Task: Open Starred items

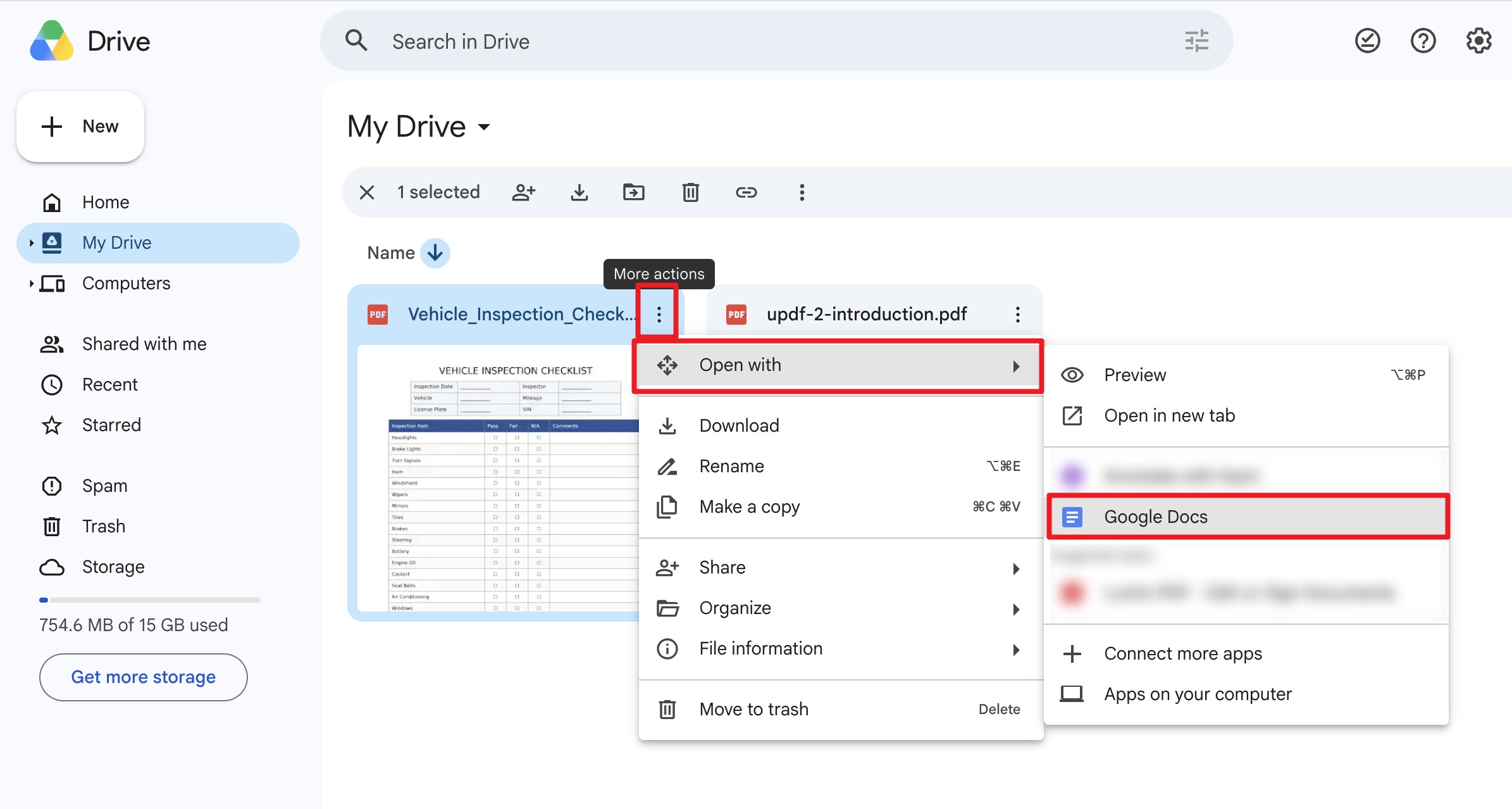Action: click(158, 425)
